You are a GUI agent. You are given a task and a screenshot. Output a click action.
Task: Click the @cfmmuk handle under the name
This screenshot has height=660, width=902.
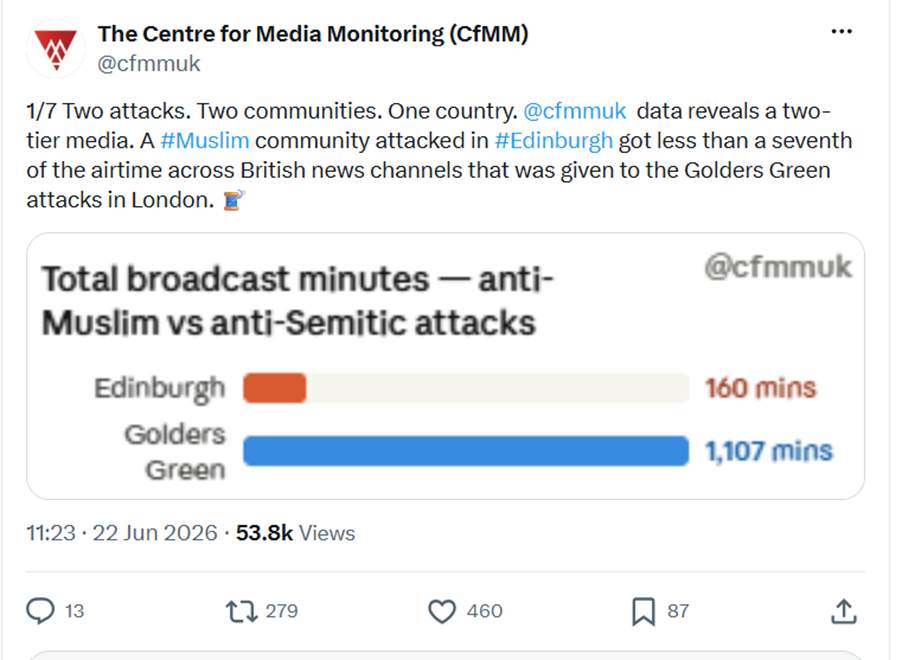pyautogui.click(x=149, y=63)
